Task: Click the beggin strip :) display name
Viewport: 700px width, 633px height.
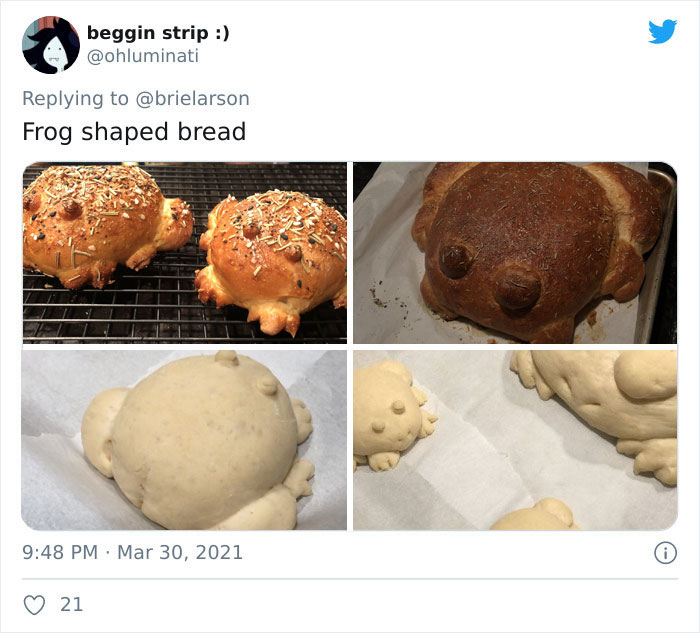Action: pyautogui.click(x=158, y=33)
